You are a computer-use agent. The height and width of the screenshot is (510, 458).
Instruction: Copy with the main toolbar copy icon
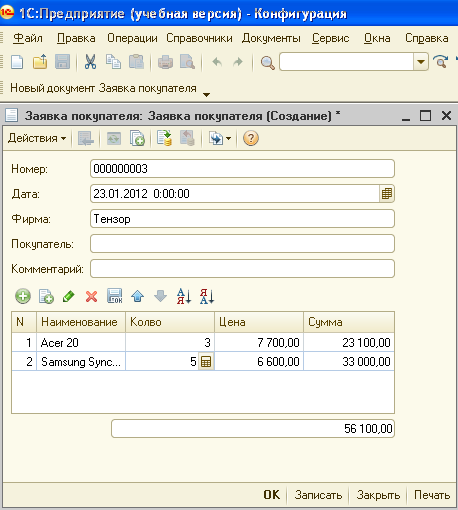(113, 62)
